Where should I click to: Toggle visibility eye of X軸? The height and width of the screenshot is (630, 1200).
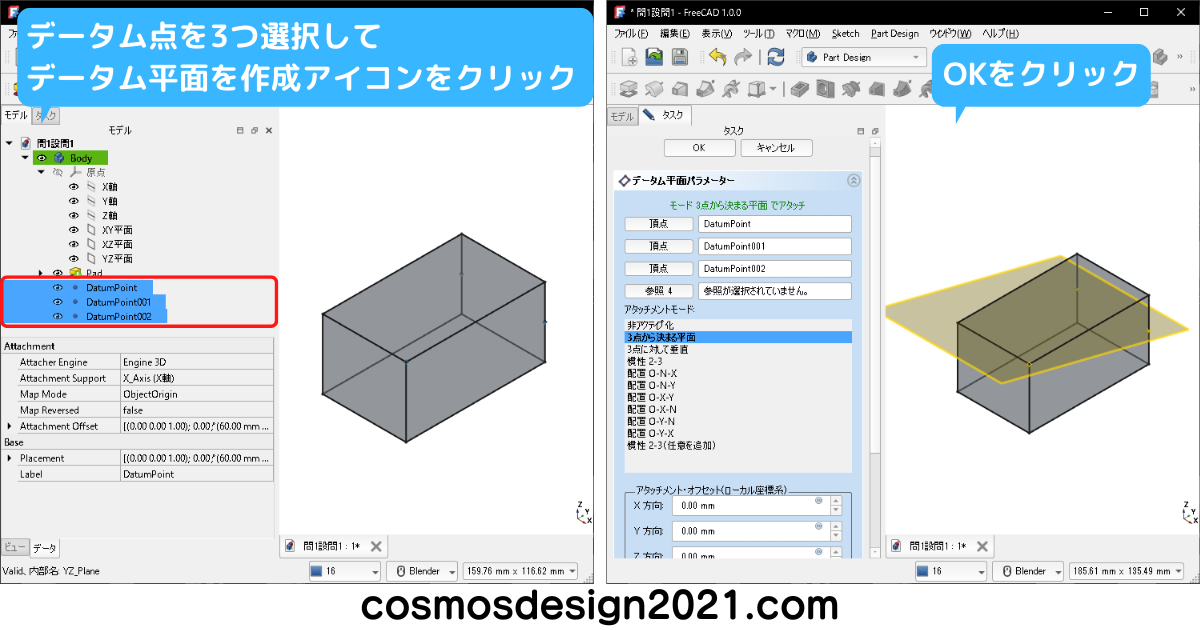(x=74, y=186)
